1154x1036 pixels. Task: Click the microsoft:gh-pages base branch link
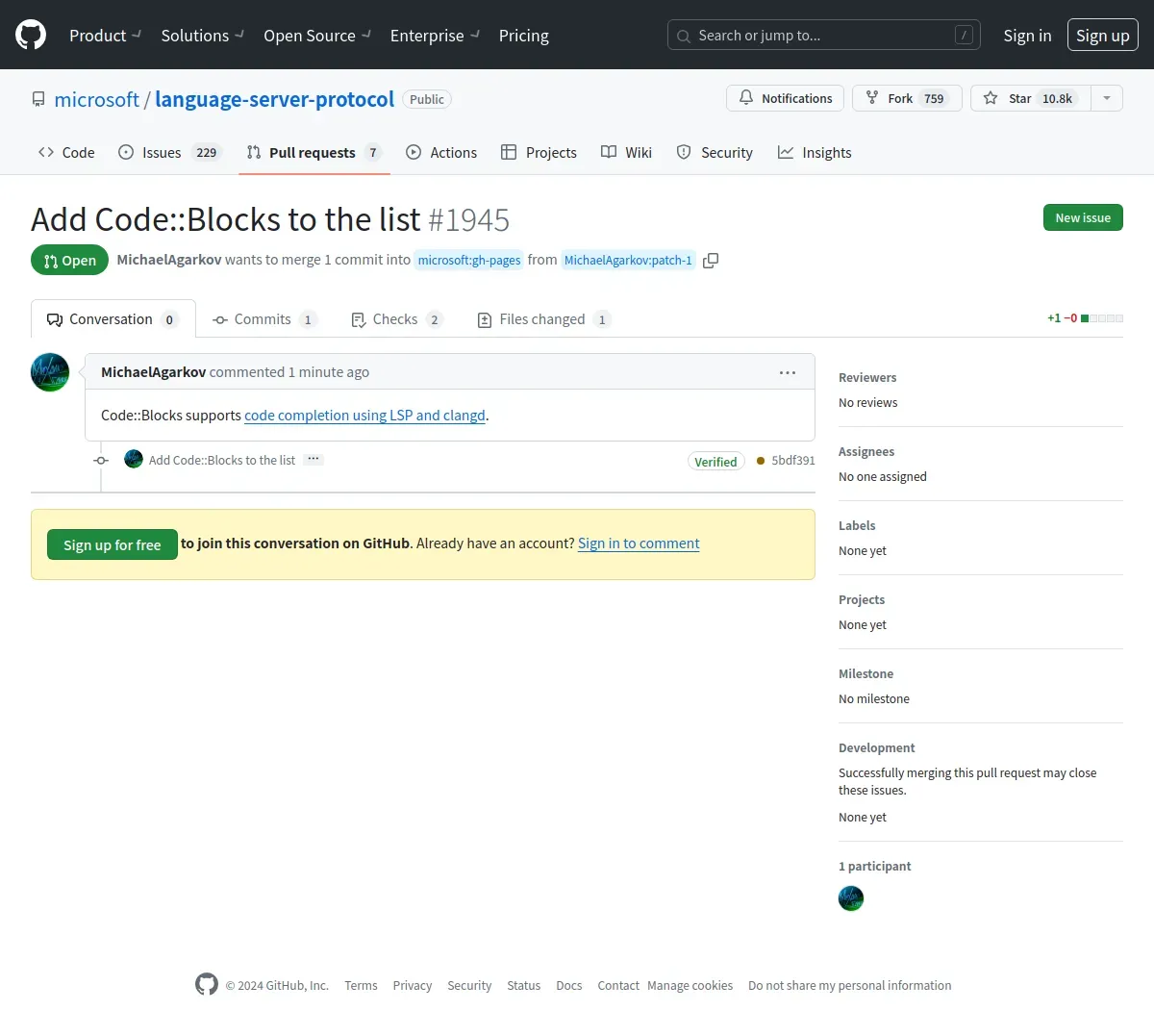(x=469, y=260)
